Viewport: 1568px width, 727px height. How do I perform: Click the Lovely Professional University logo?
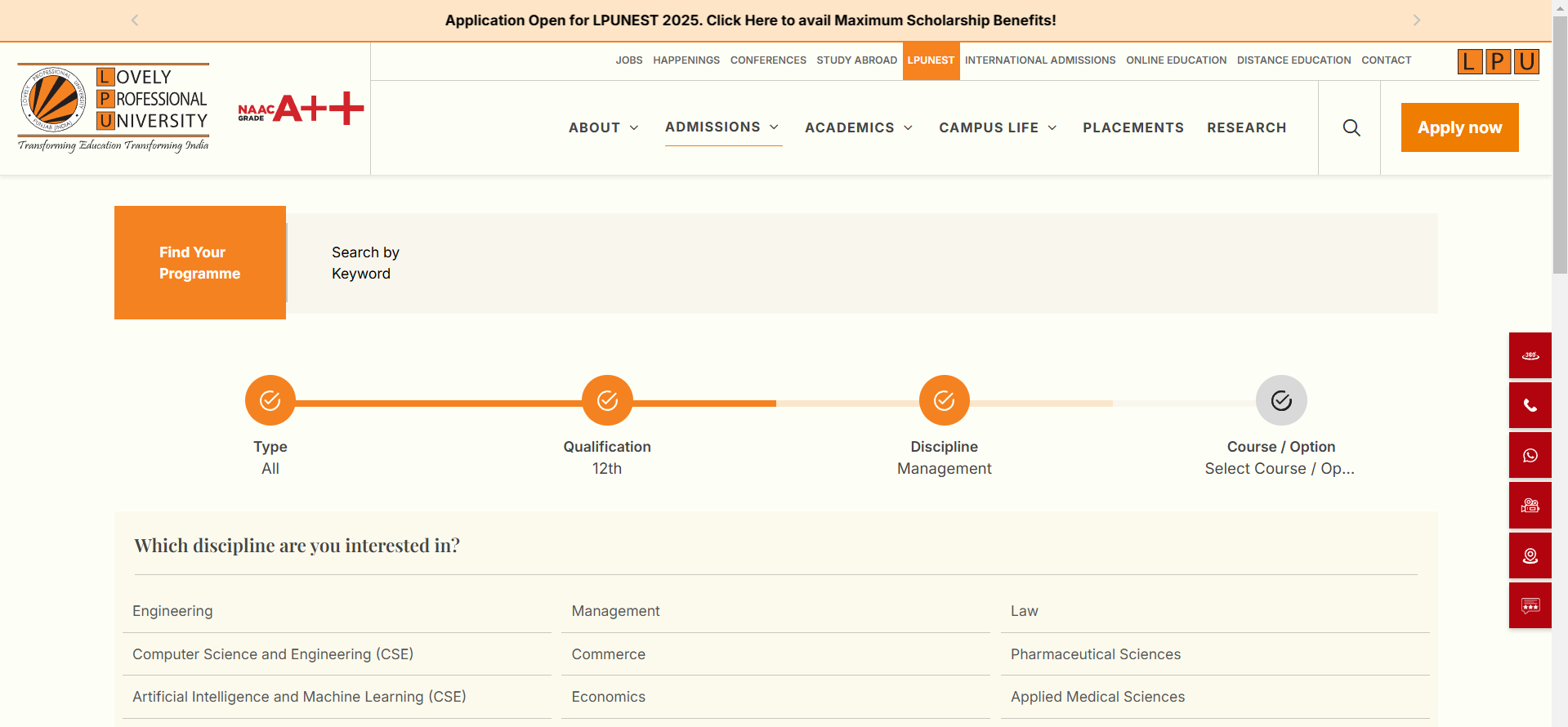[x=114, y=109]
